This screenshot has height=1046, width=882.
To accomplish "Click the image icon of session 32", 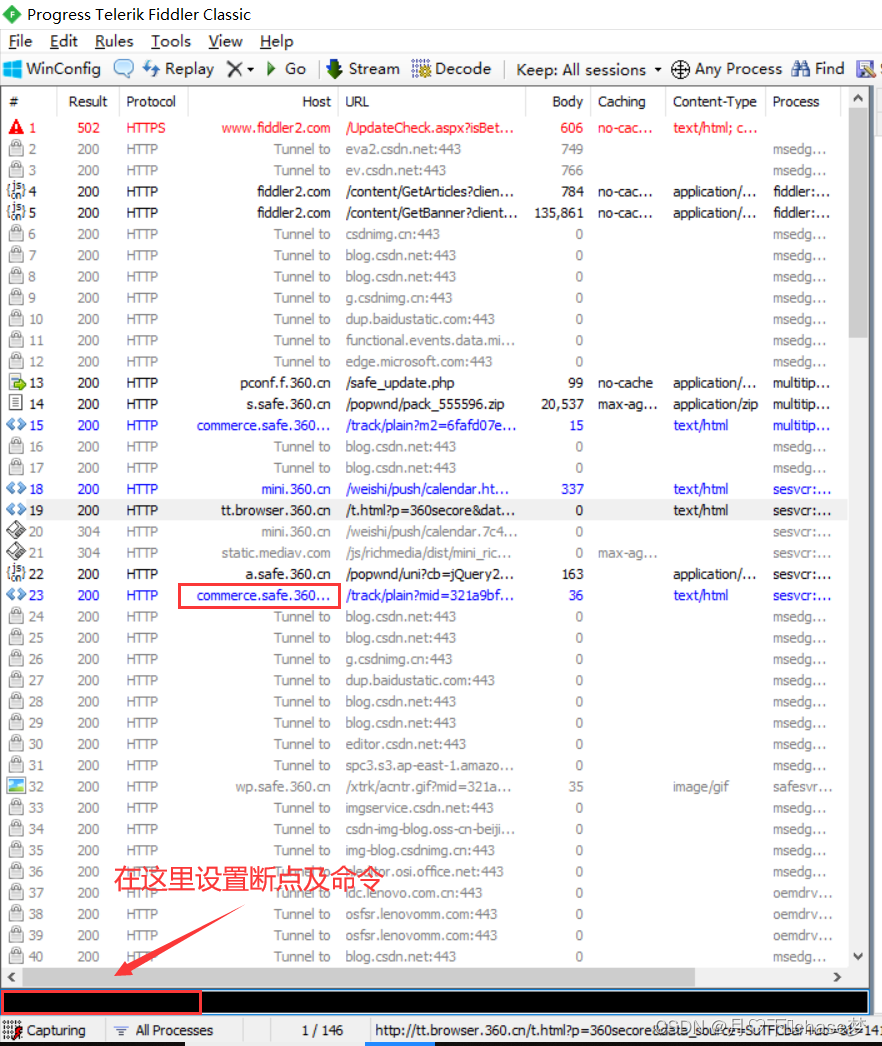I will click(x=16, y=786).
